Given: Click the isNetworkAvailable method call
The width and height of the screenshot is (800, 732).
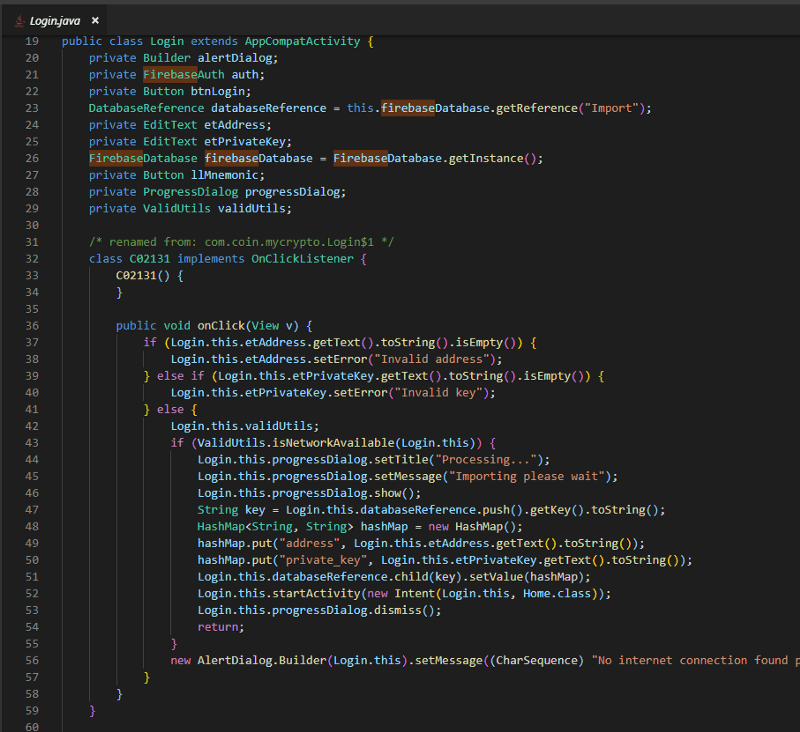Looking at the screenshot, I should coord(333,443).
